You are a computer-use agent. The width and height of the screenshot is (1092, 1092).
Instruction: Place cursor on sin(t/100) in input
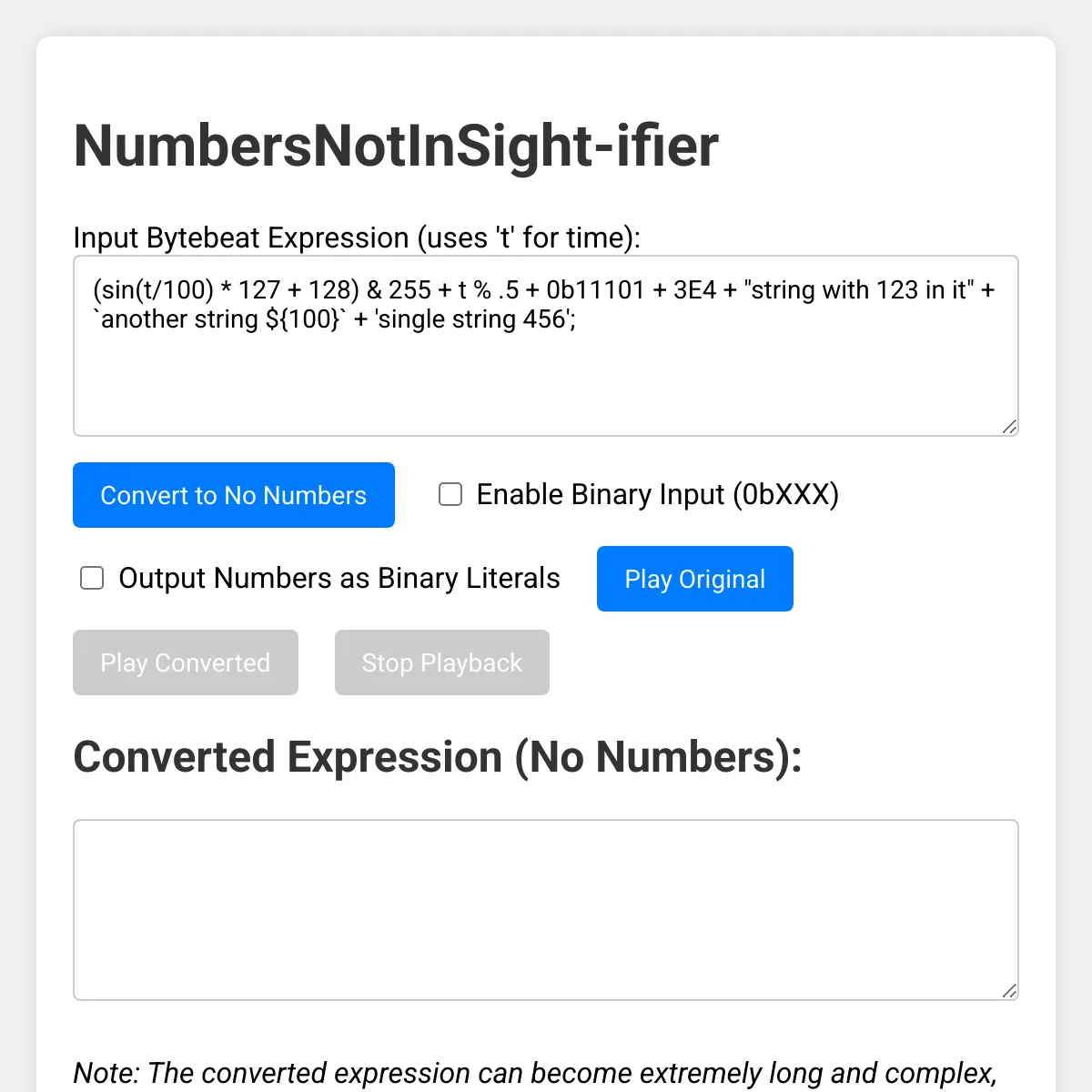click(153, 290)
